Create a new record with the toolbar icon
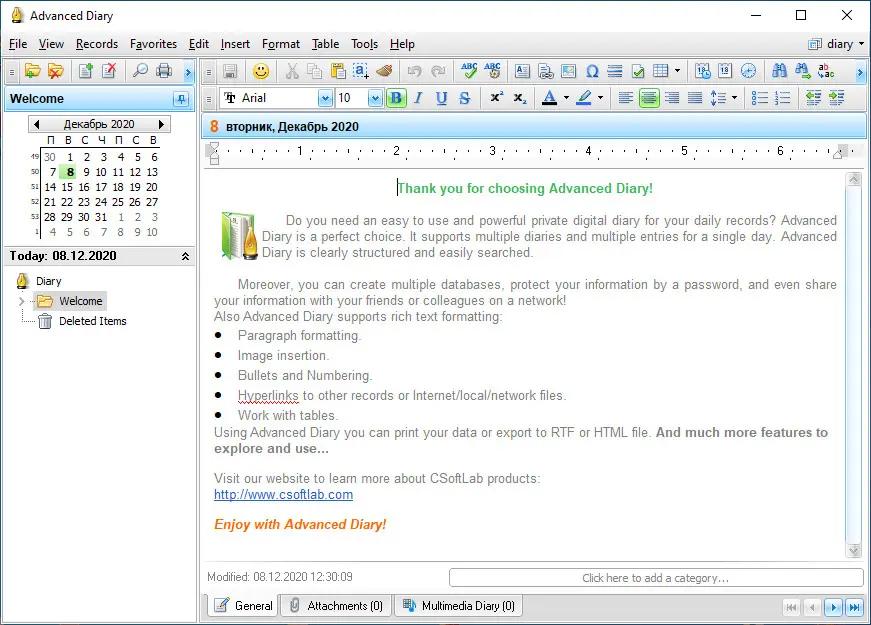The width and height of the screenshot is (871, 625). point(86,71)
